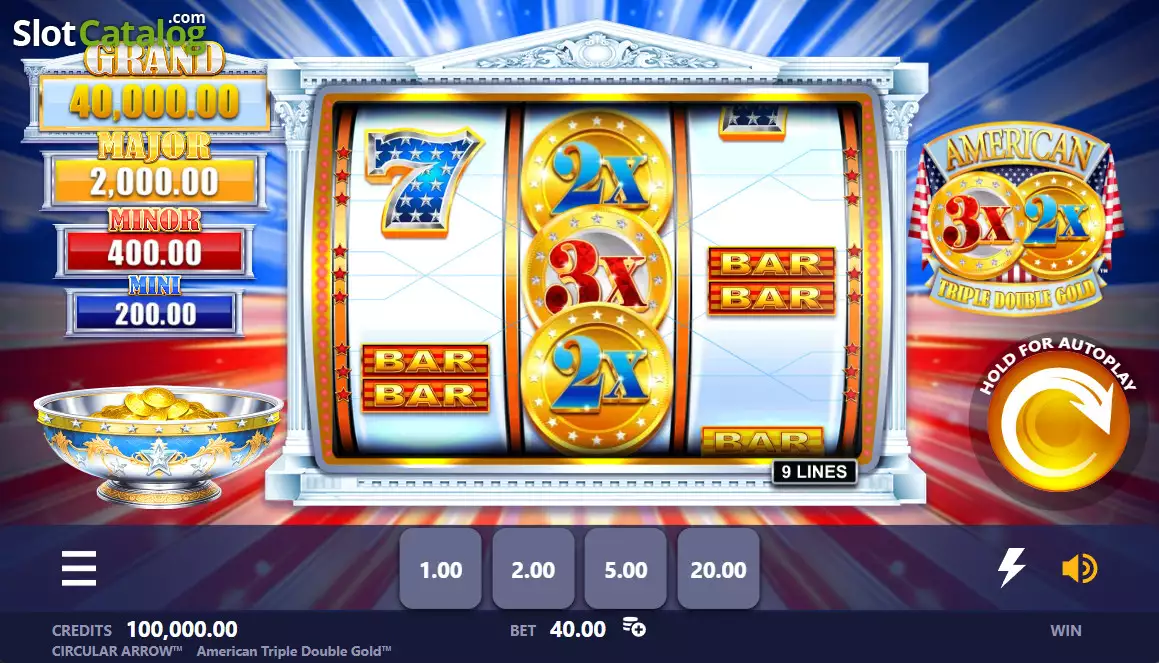Screen dimensions: 1159x663
Task: Open bet settings coins icon
Action: [x=633, y=627]
